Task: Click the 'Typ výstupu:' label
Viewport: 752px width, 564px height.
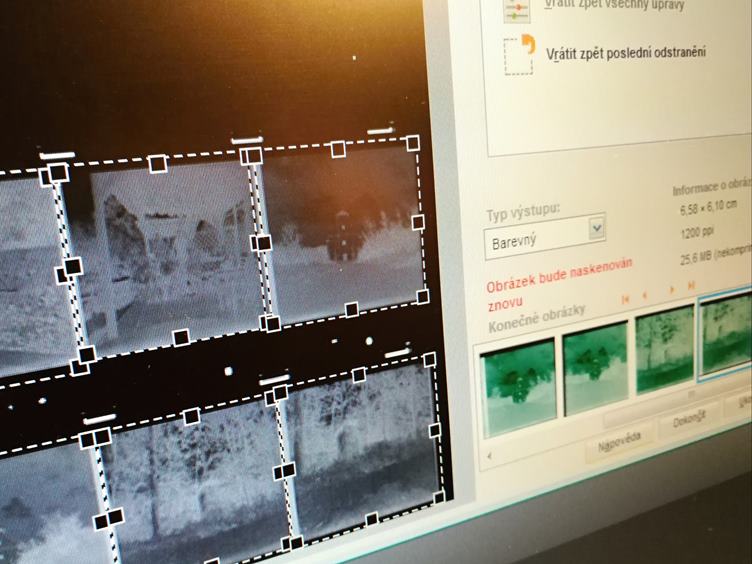Action: pyautogui.click(x=523, y=214)
